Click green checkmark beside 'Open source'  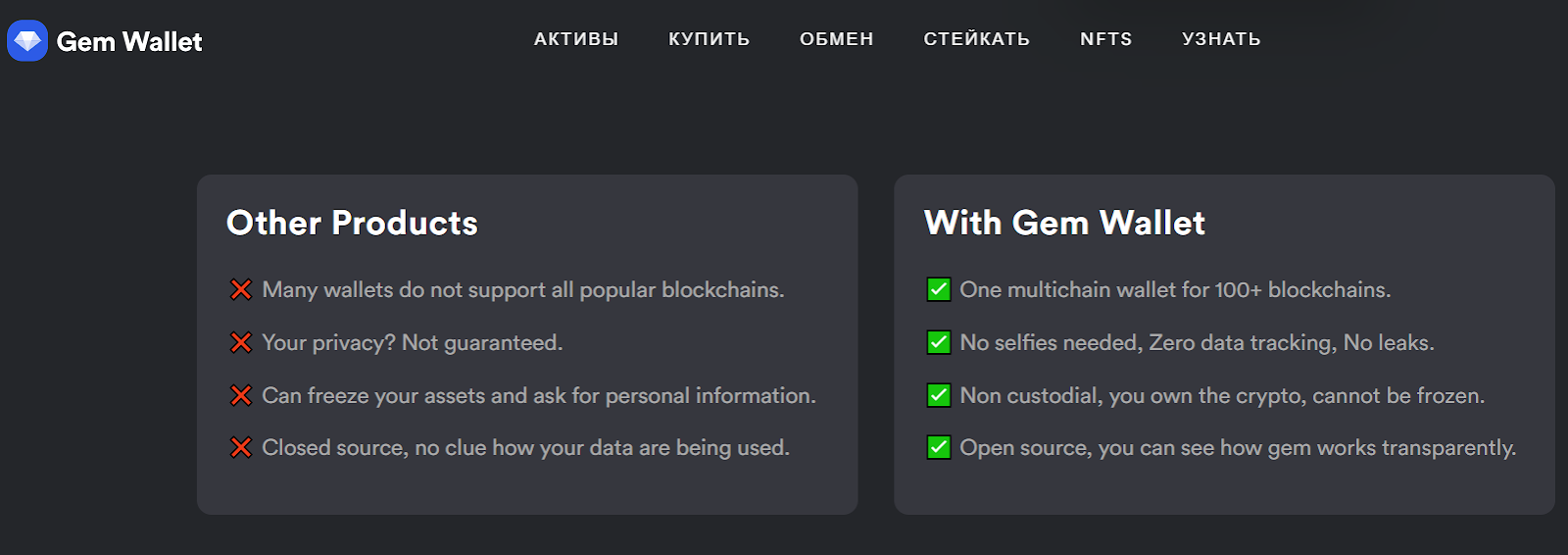pos(939,447)
